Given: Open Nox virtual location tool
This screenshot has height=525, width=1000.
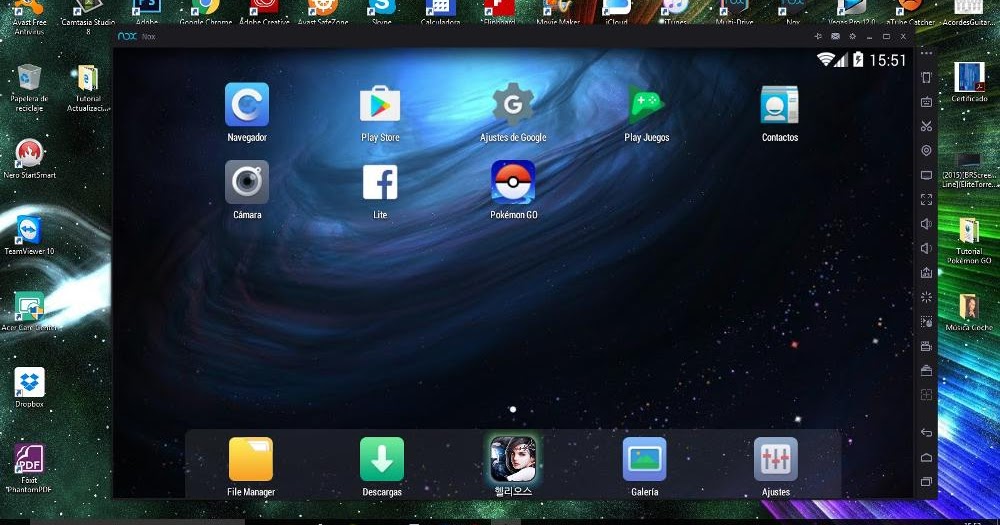Looking at the screenshot, I should click(926, 151).
